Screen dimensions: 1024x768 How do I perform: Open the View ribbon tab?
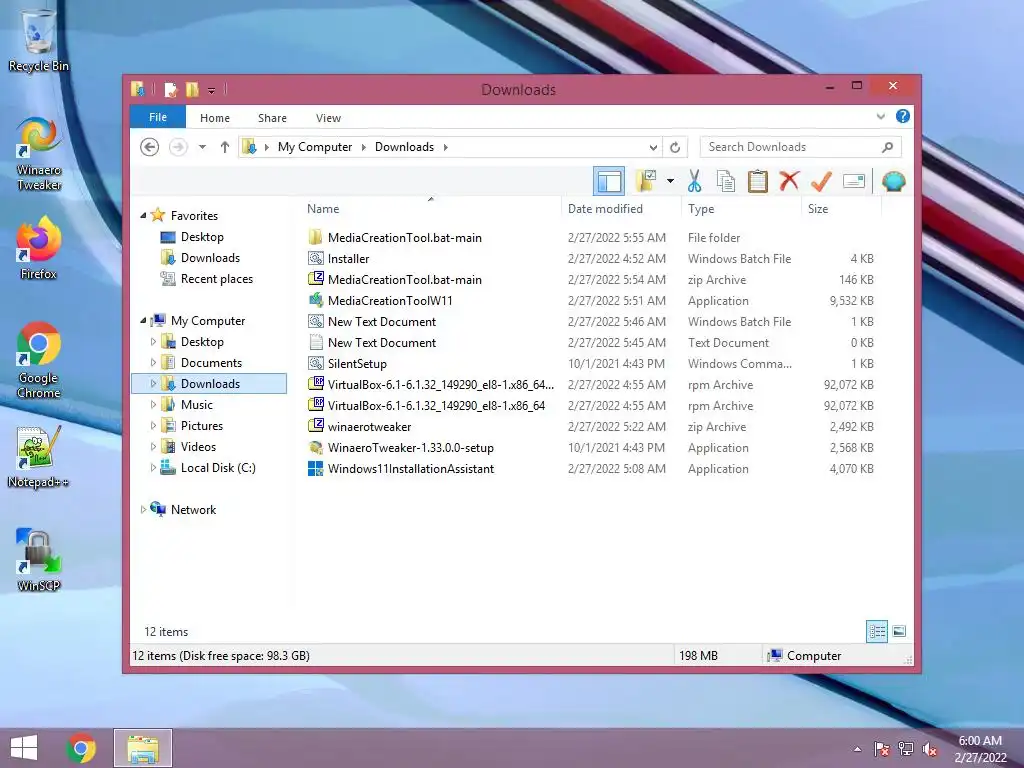[x=328, y=118]
